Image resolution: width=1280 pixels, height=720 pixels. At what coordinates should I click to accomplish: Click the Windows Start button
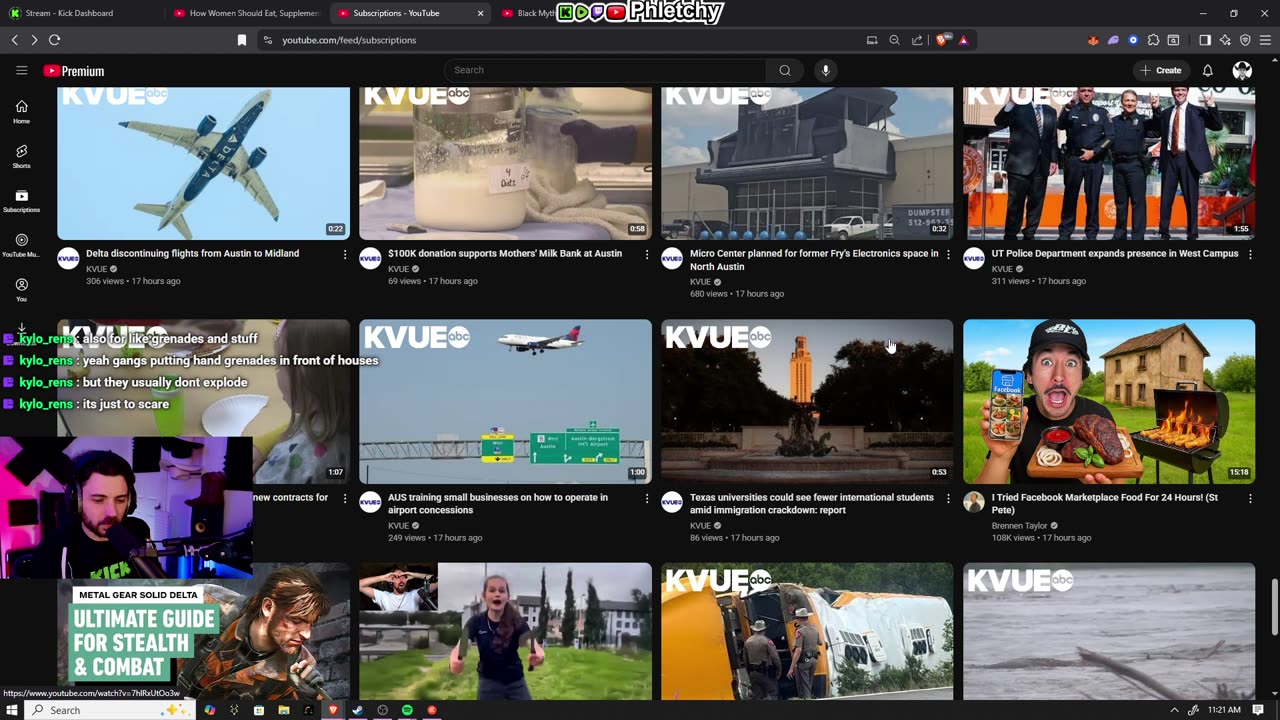click(12, 710)
